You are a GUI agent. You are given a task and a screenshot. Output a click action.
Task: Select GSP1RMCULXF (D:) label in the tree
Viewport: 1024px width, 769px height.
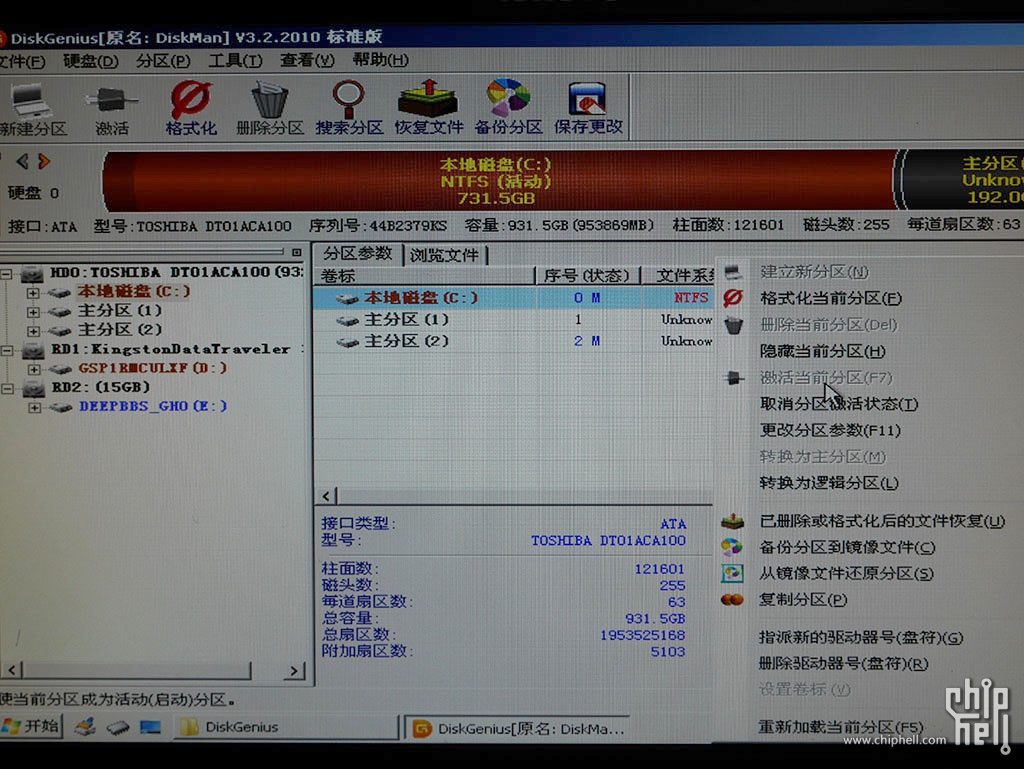[152, 368]
